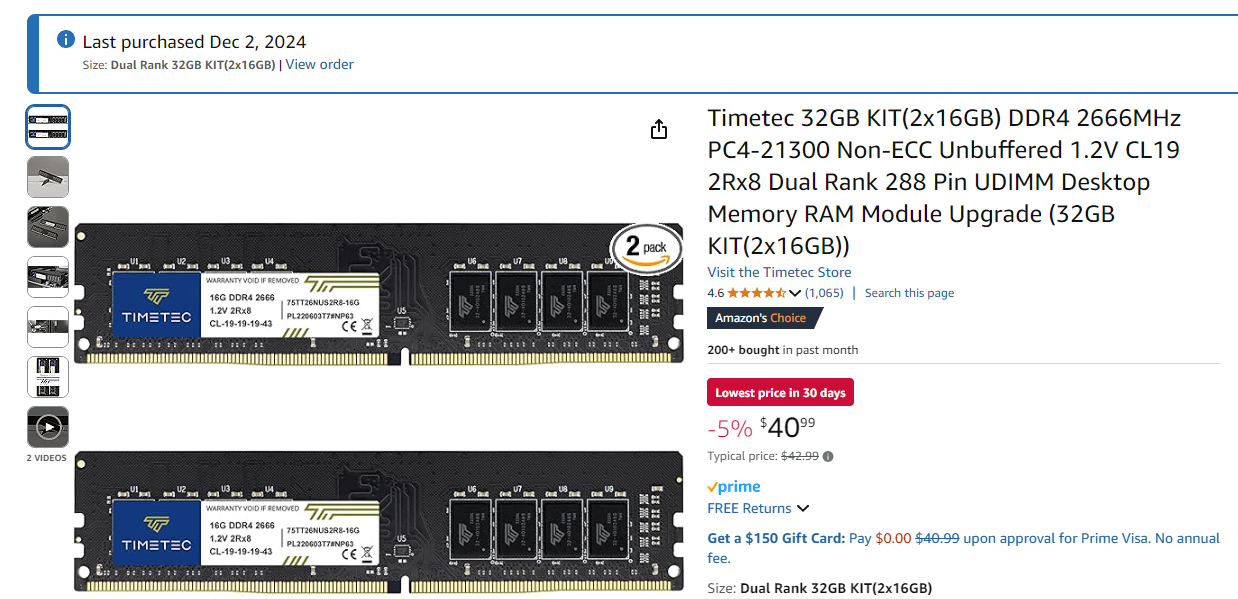Image resolution: width=1238 pixels, height=599 pixels.
Task: Open Search this page
Action: click(908, 292)
